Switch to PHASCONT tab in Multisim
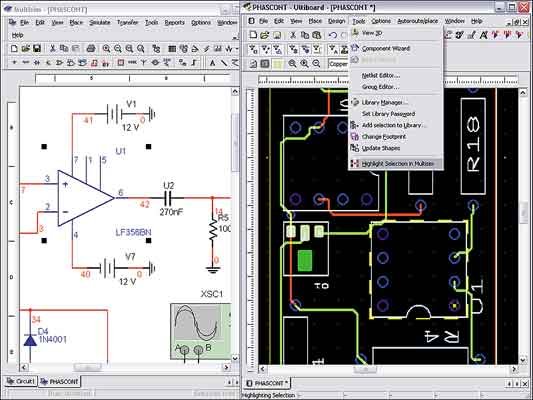 point(59,382)
